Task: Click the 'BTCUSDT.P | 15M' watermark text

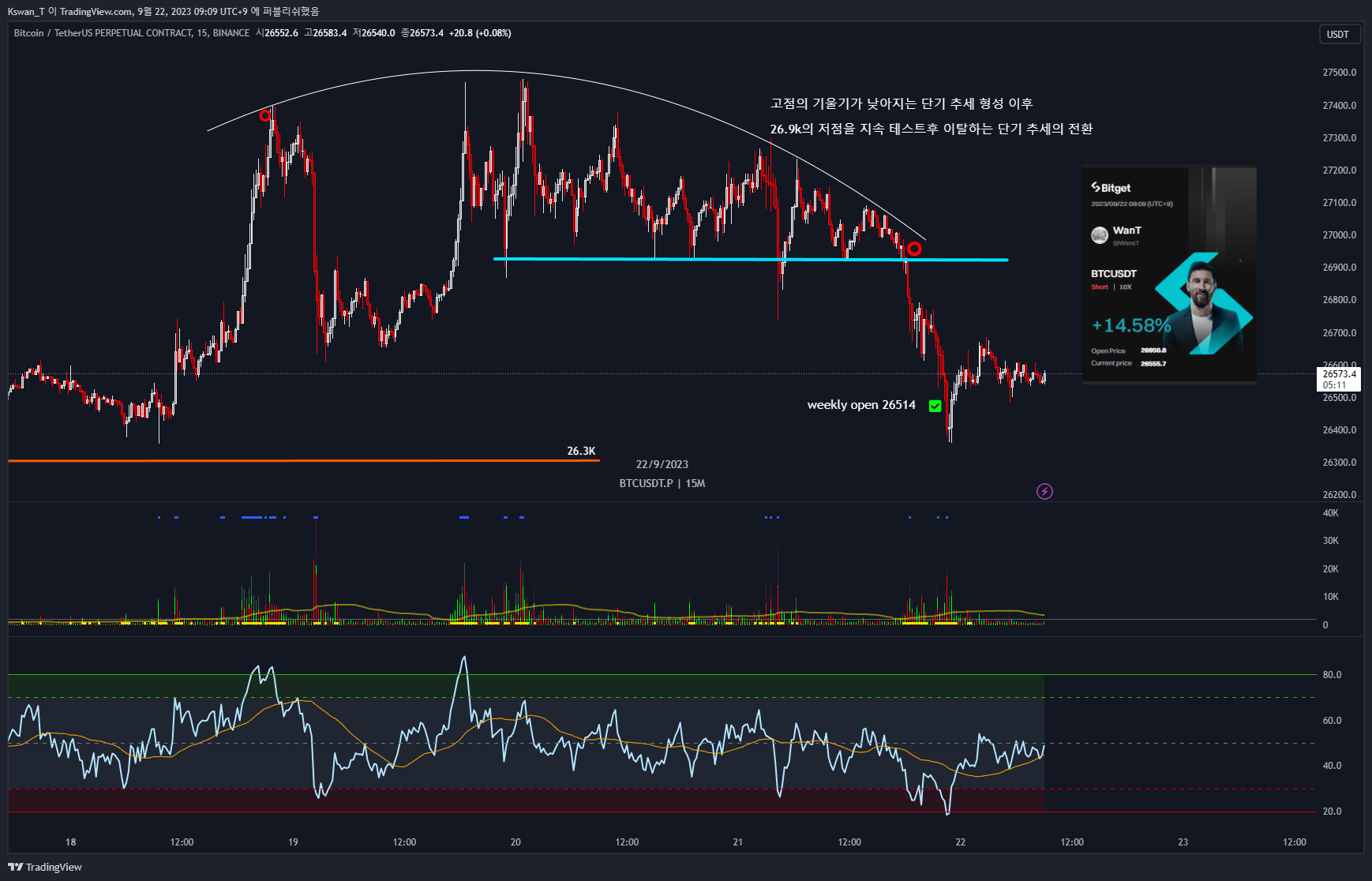Action: pos(662,483)
